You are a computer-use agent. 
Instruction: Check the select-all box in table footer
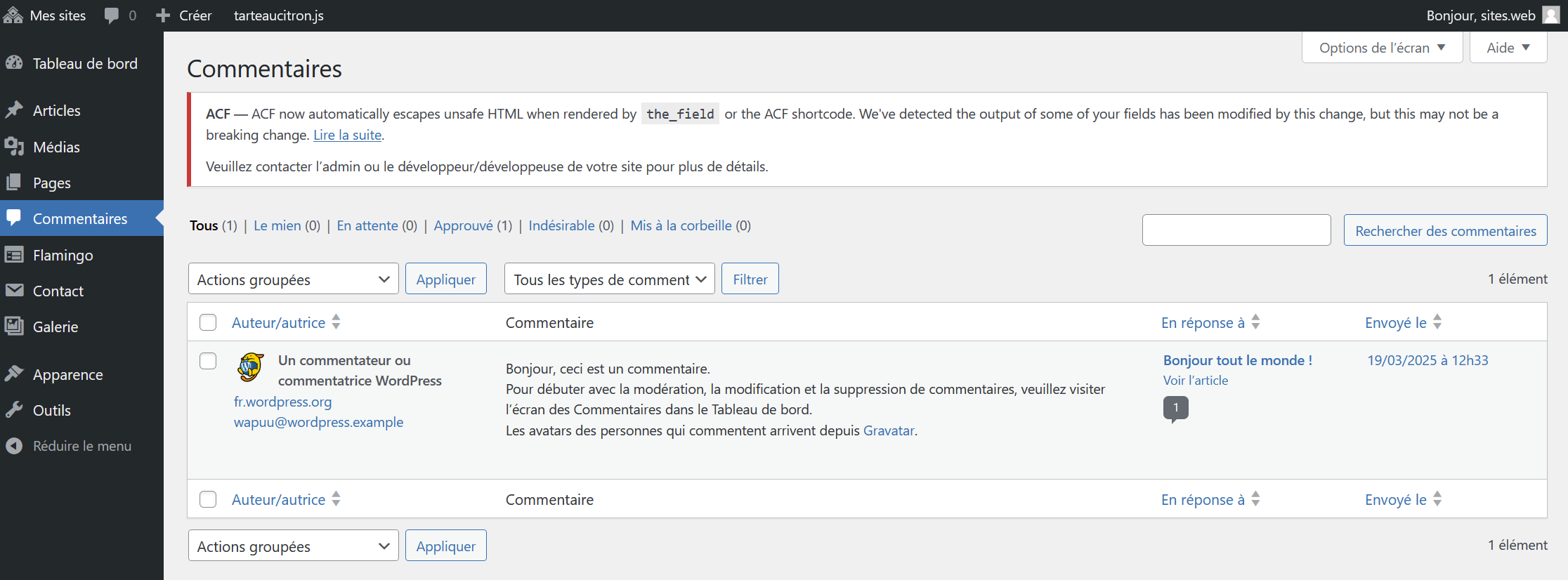(208, 499)
